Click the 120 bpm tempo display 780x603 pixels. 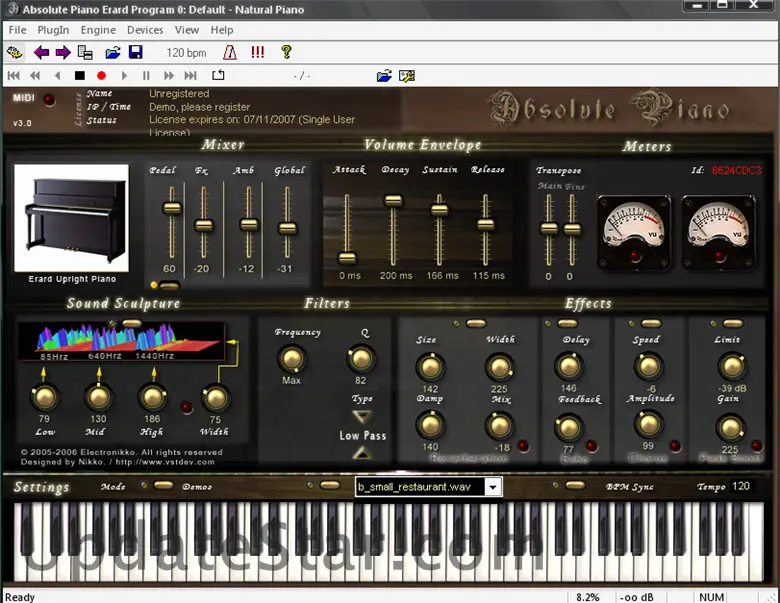click(x=186, y=53)
